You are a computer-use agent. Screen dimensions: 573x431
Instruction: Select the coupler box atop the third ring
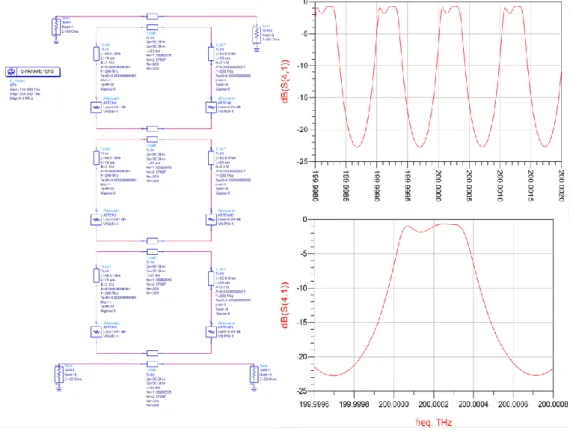point(152,252)
